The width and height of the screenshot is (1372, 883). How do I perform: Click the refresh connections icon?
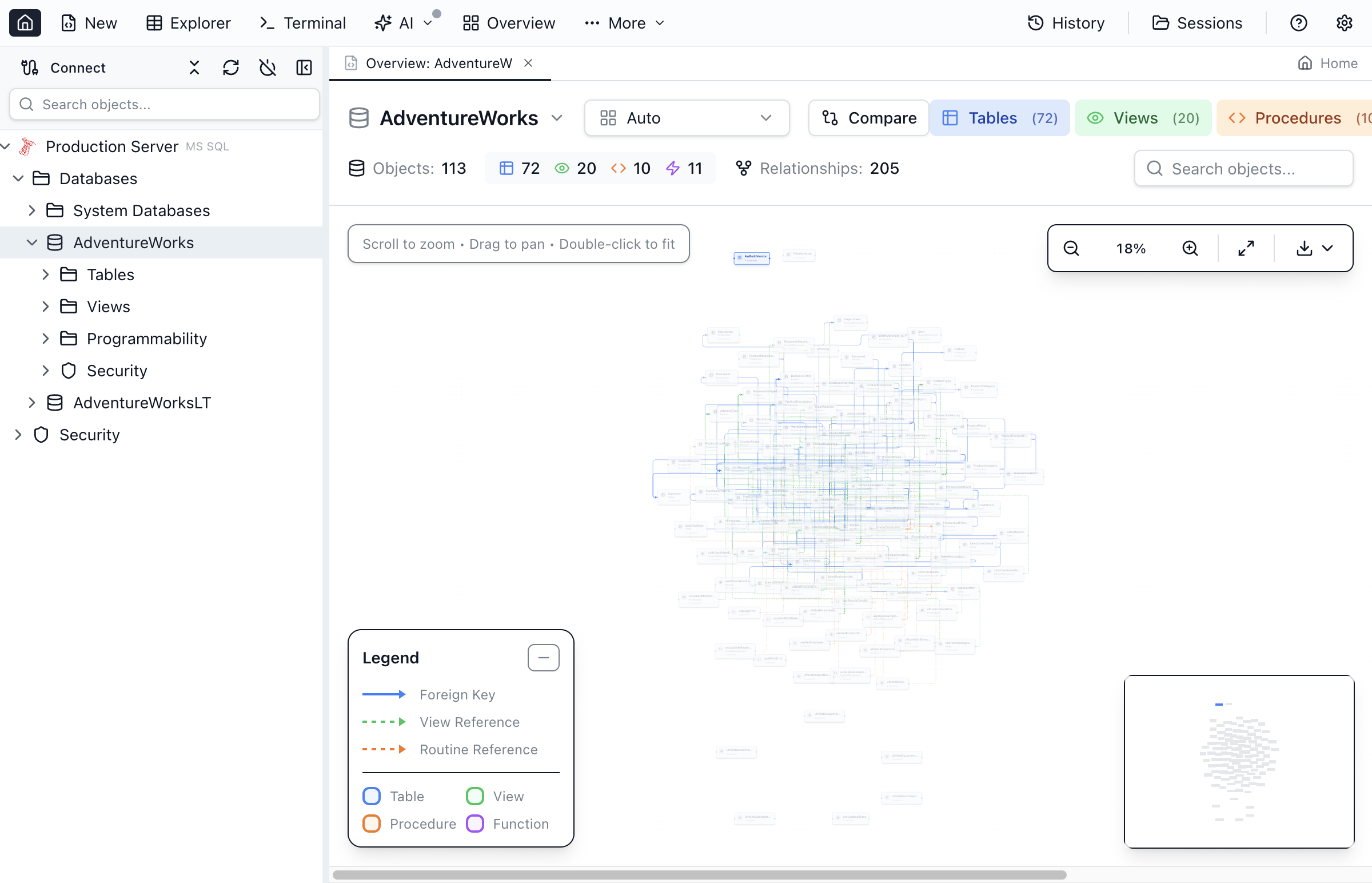230,67
